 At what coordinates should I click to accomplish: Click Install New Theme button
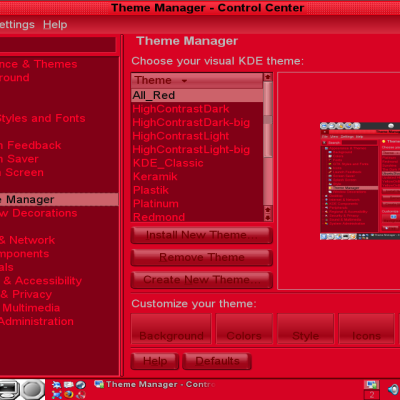[202, 235]
